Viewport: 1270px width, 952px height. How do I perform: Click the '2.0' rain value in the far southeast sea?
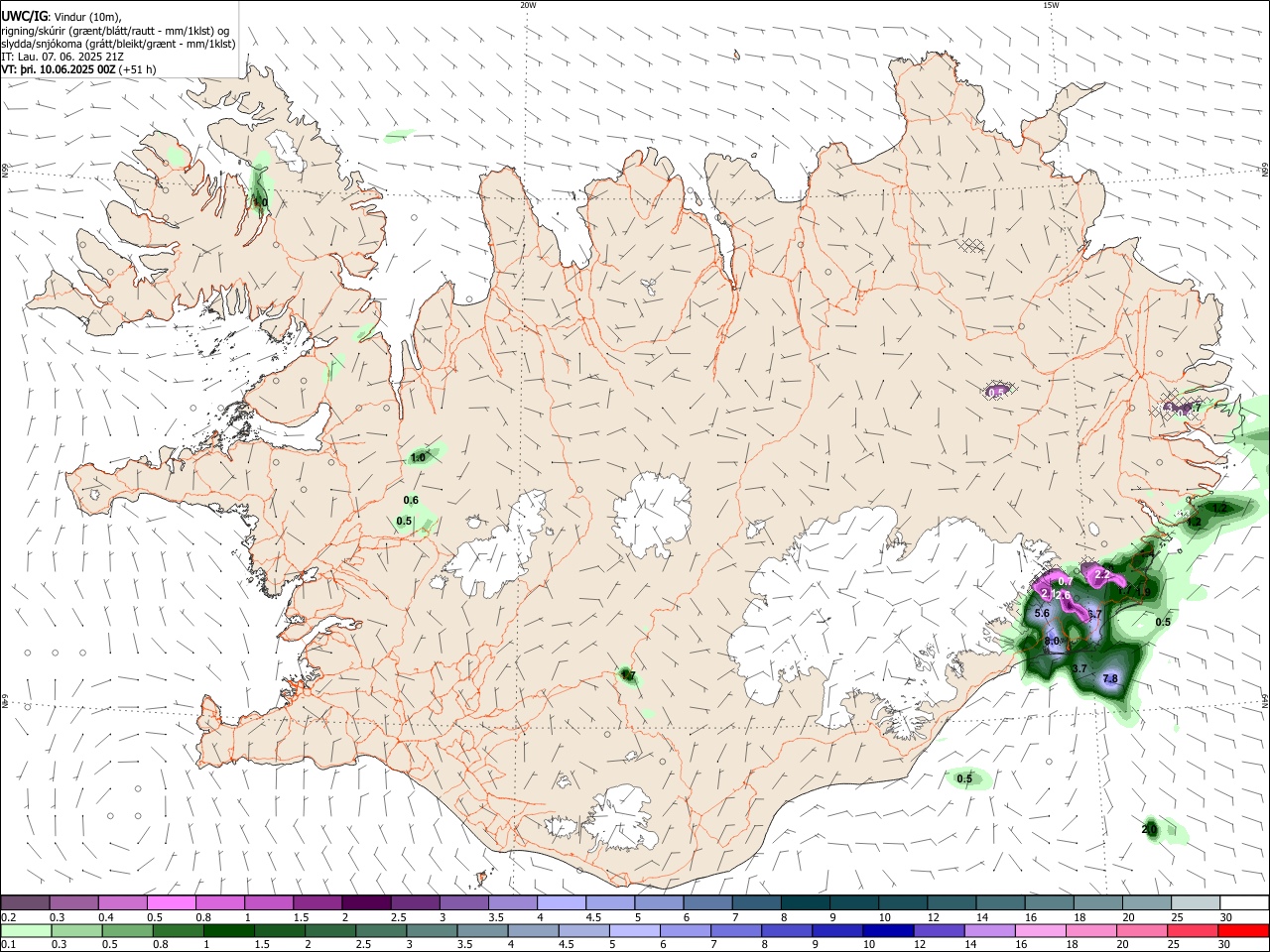point(1149,829)
